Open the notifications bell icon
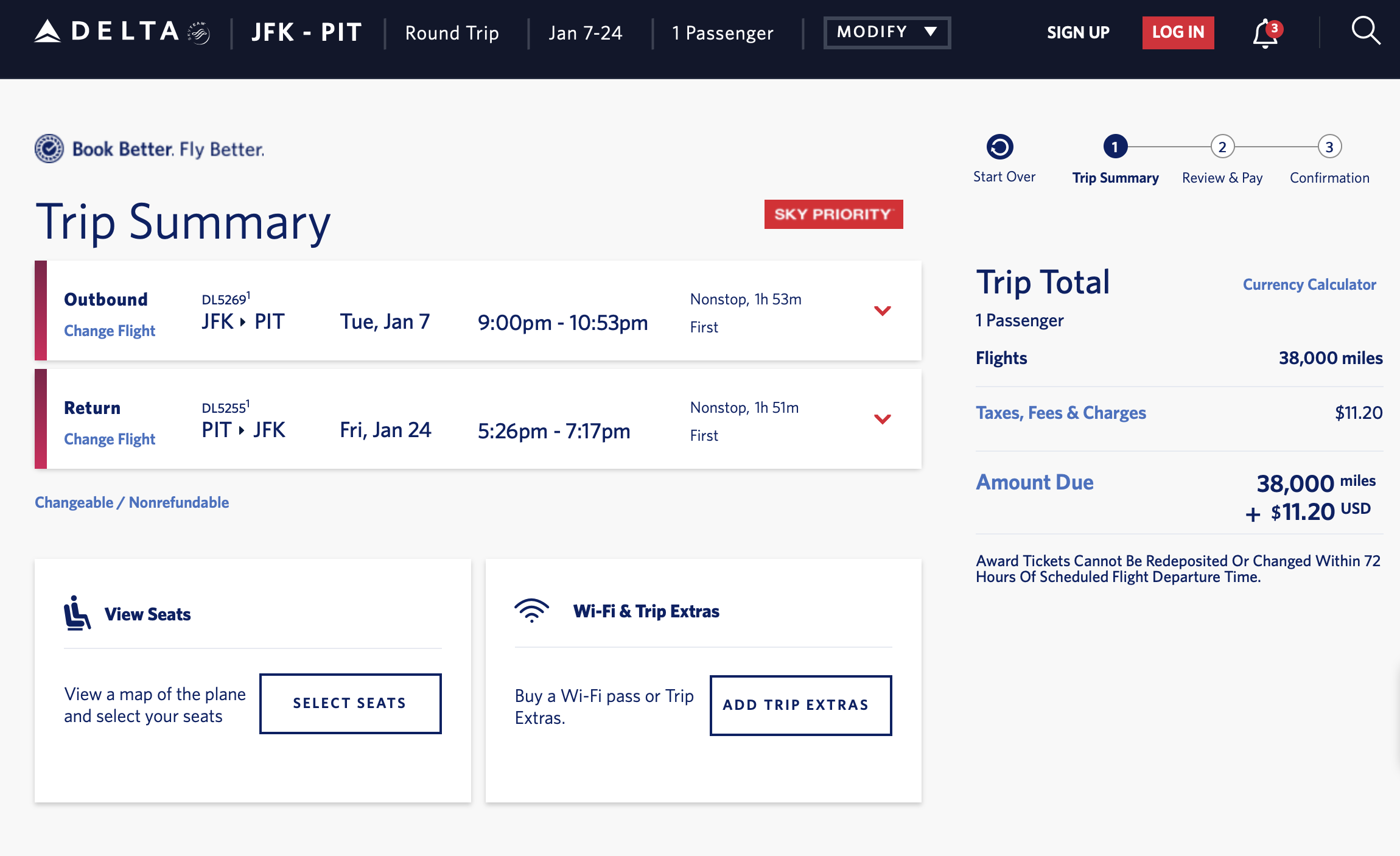The image size is (1400, 856). click(1265, 33)
